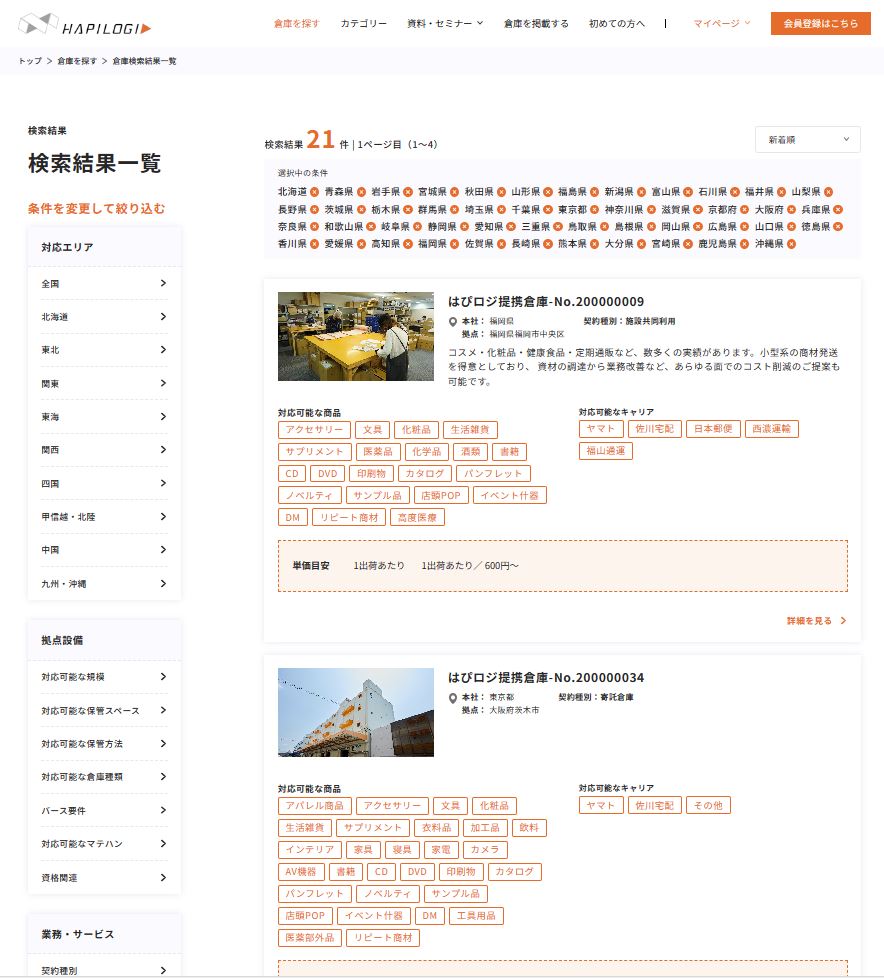
Task: Click the 西濃運輸 carrier tag
Action: 771,429
